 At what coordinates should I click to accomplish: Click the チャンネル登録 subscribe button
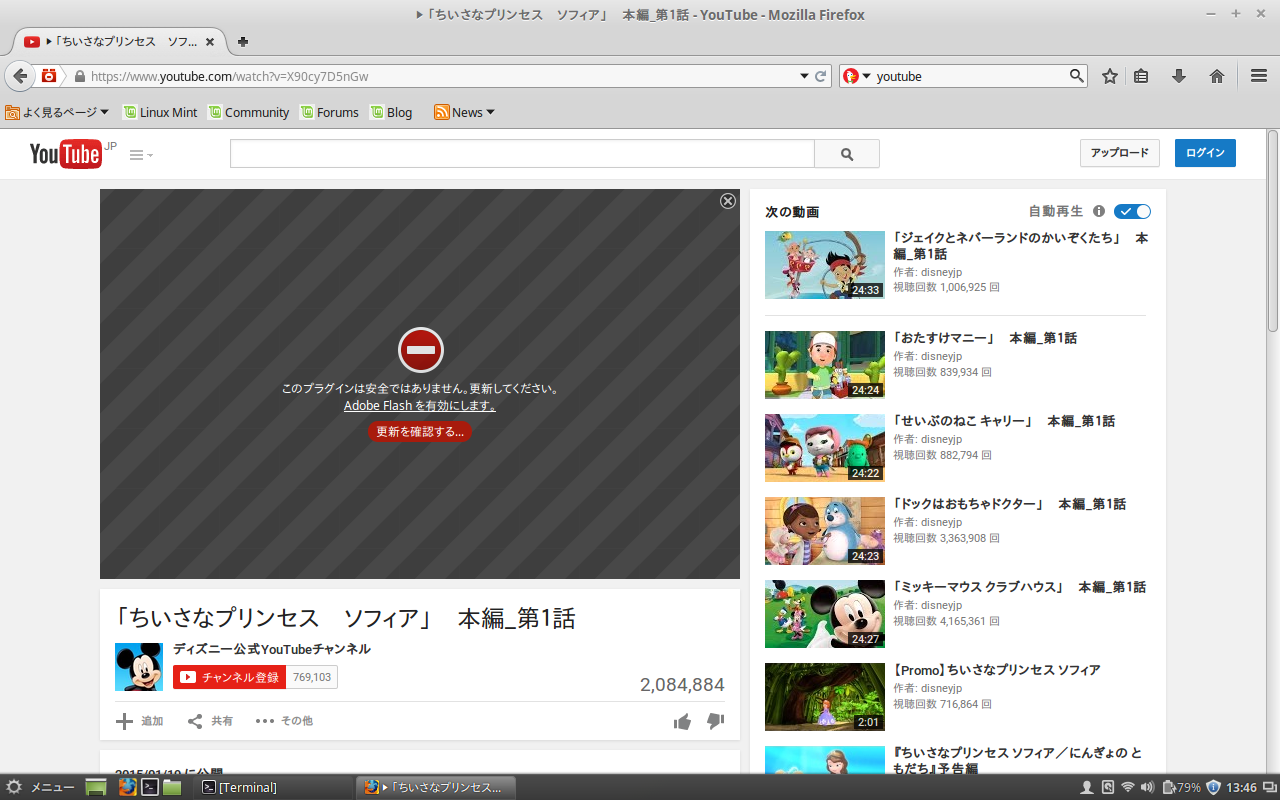230,677
